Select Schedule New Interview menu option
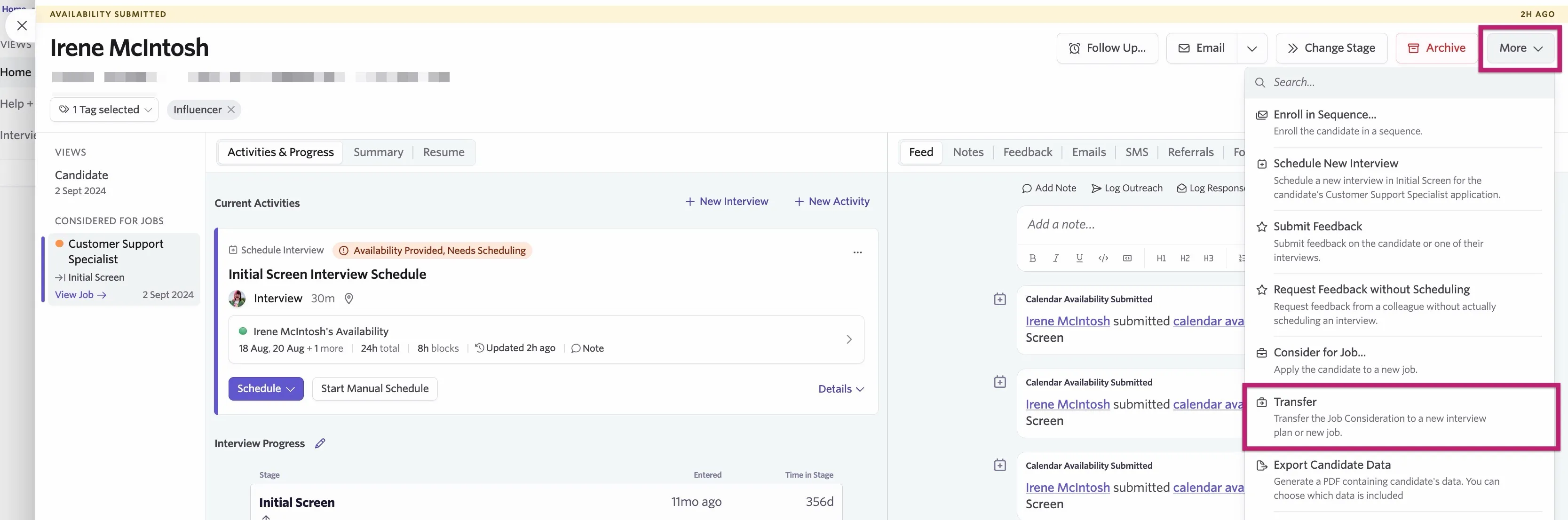Image resolution: width=1568 pixels, height=520 pixels. [x=1399, y=179]
